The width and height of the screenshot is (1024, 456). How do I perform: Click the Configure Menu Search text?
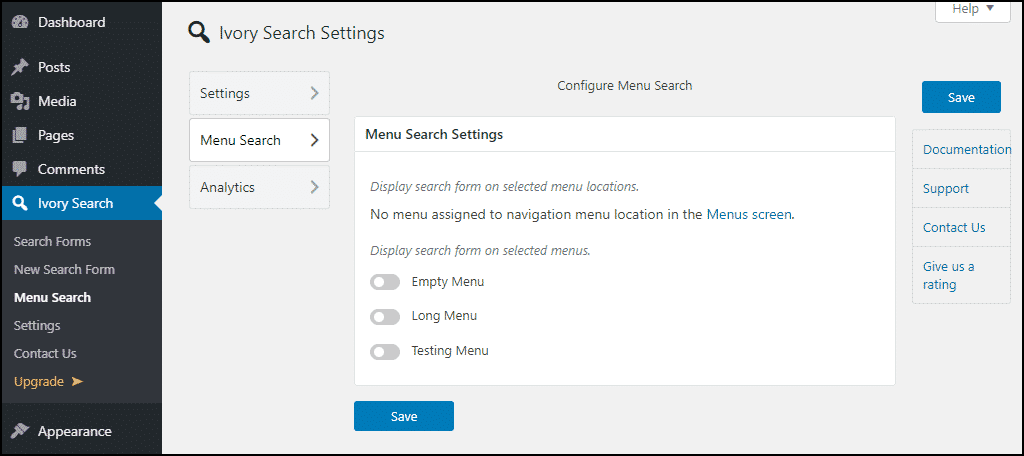(x=624, y=86)
